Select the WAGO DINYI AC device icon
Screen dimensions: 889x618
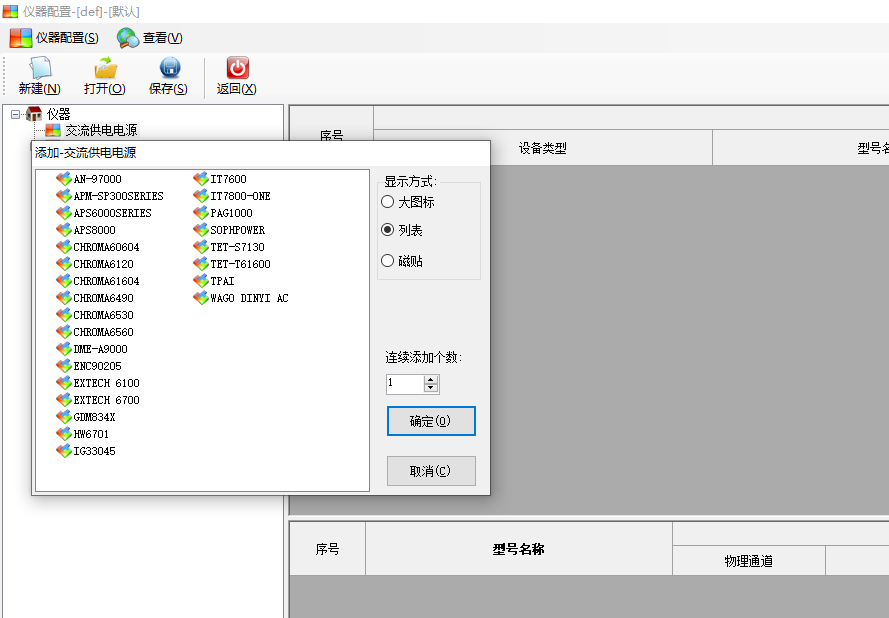pos(201,298)
